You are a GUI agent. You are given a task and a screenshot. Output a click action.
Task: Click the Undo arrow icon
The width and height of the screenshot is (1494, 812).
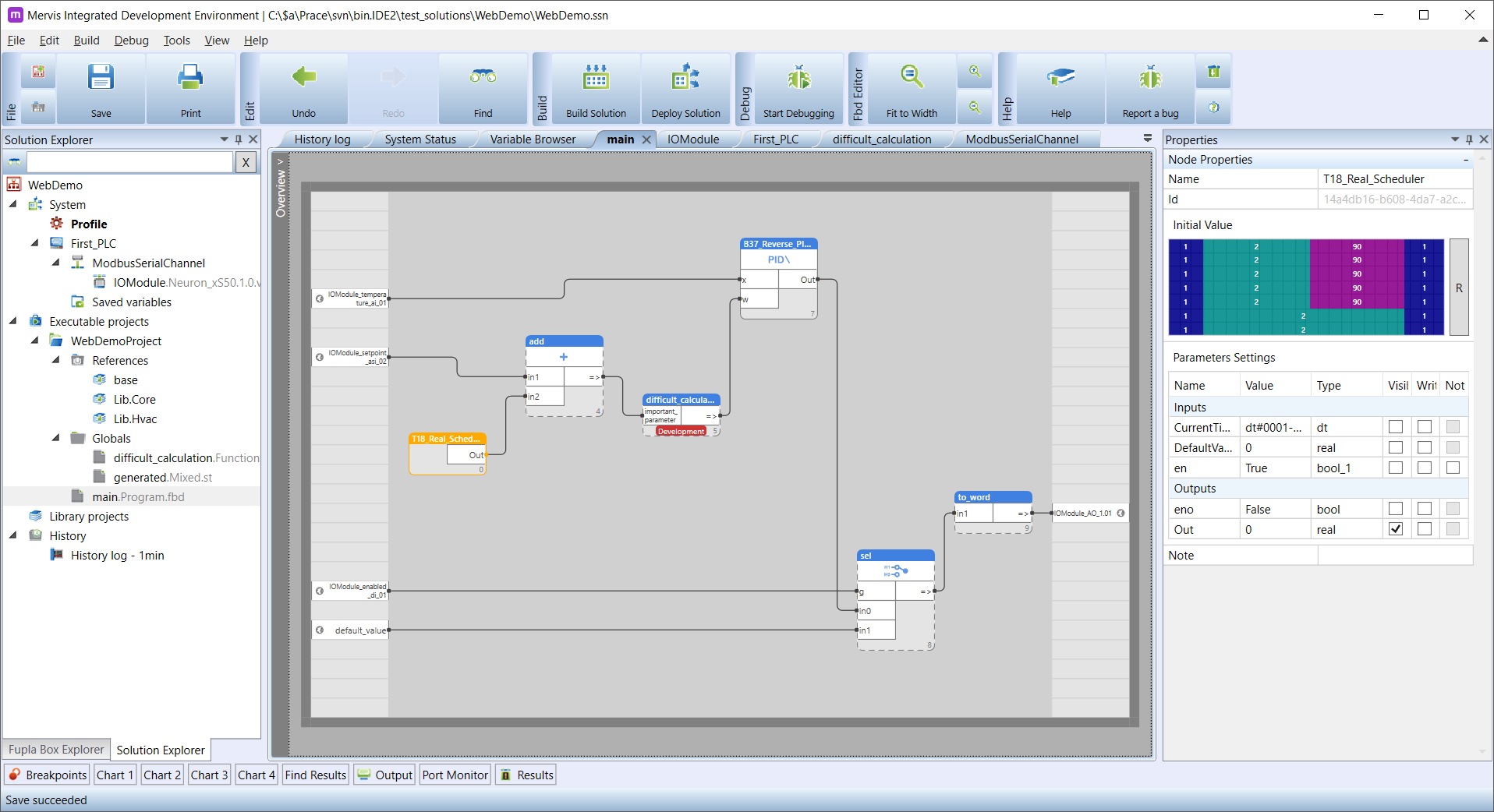pos(303,77)
